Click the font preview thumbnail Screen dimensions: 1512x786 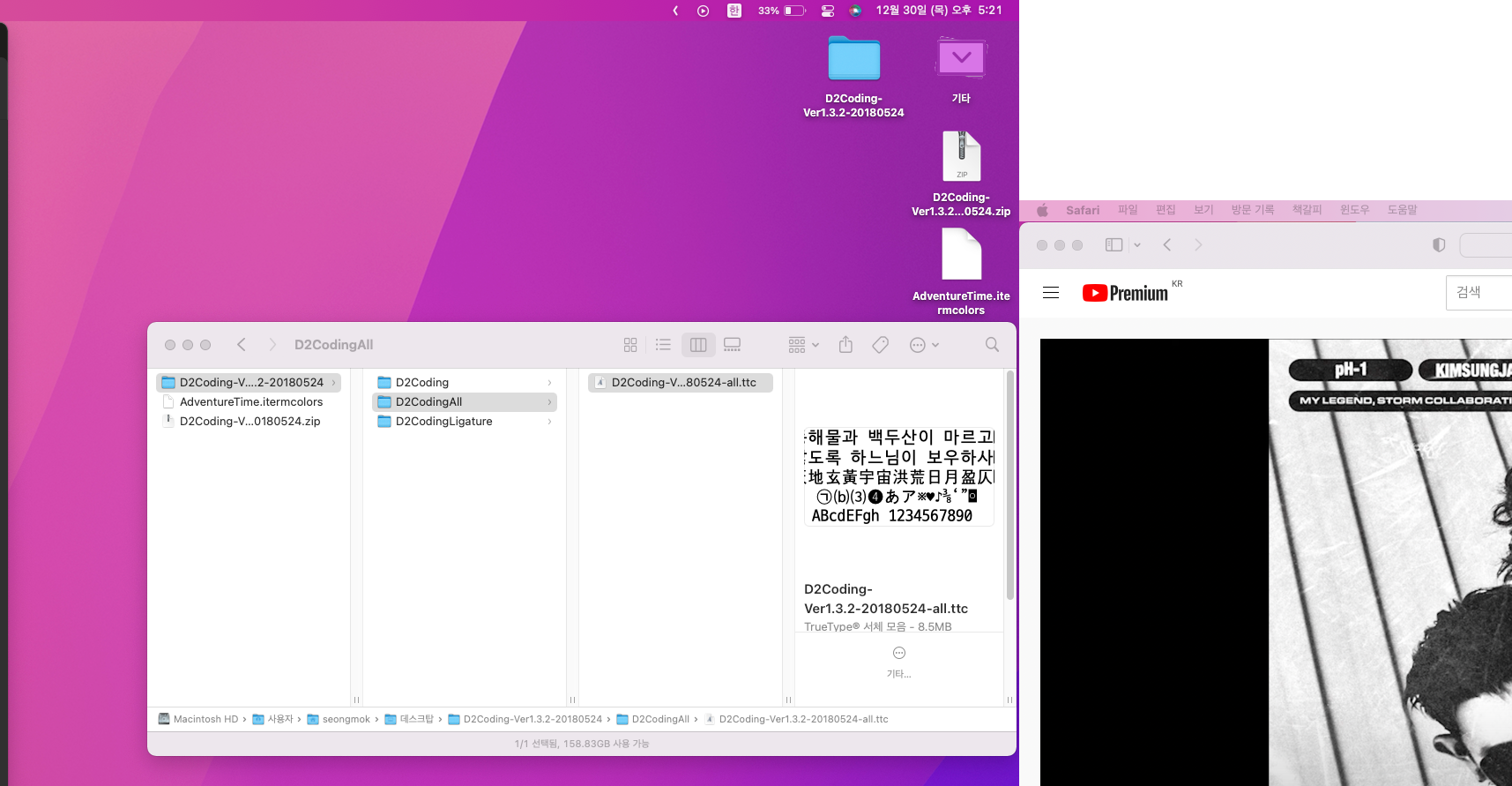coord(899,476)
